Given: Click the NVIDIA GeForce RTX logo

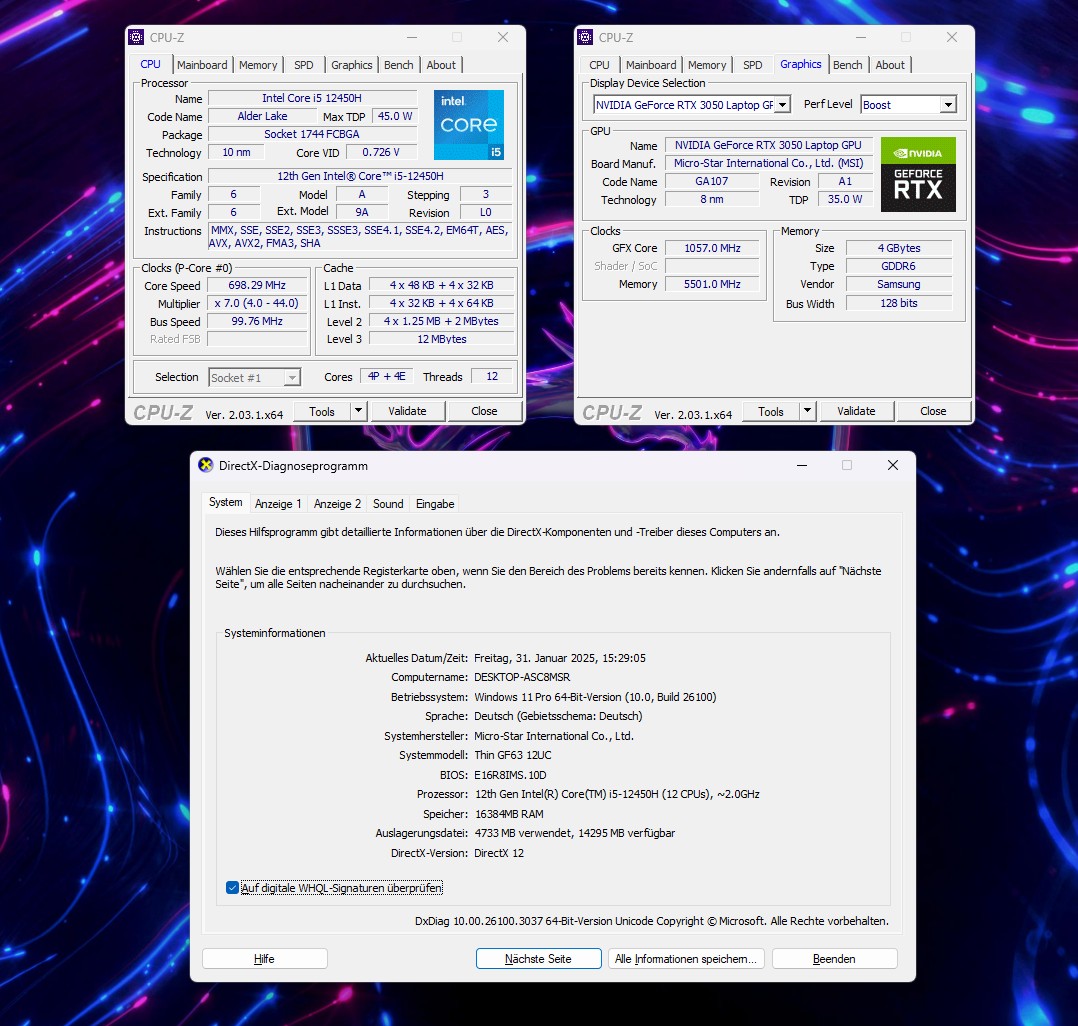Looking at the screenshot, I should click(918, 174).
